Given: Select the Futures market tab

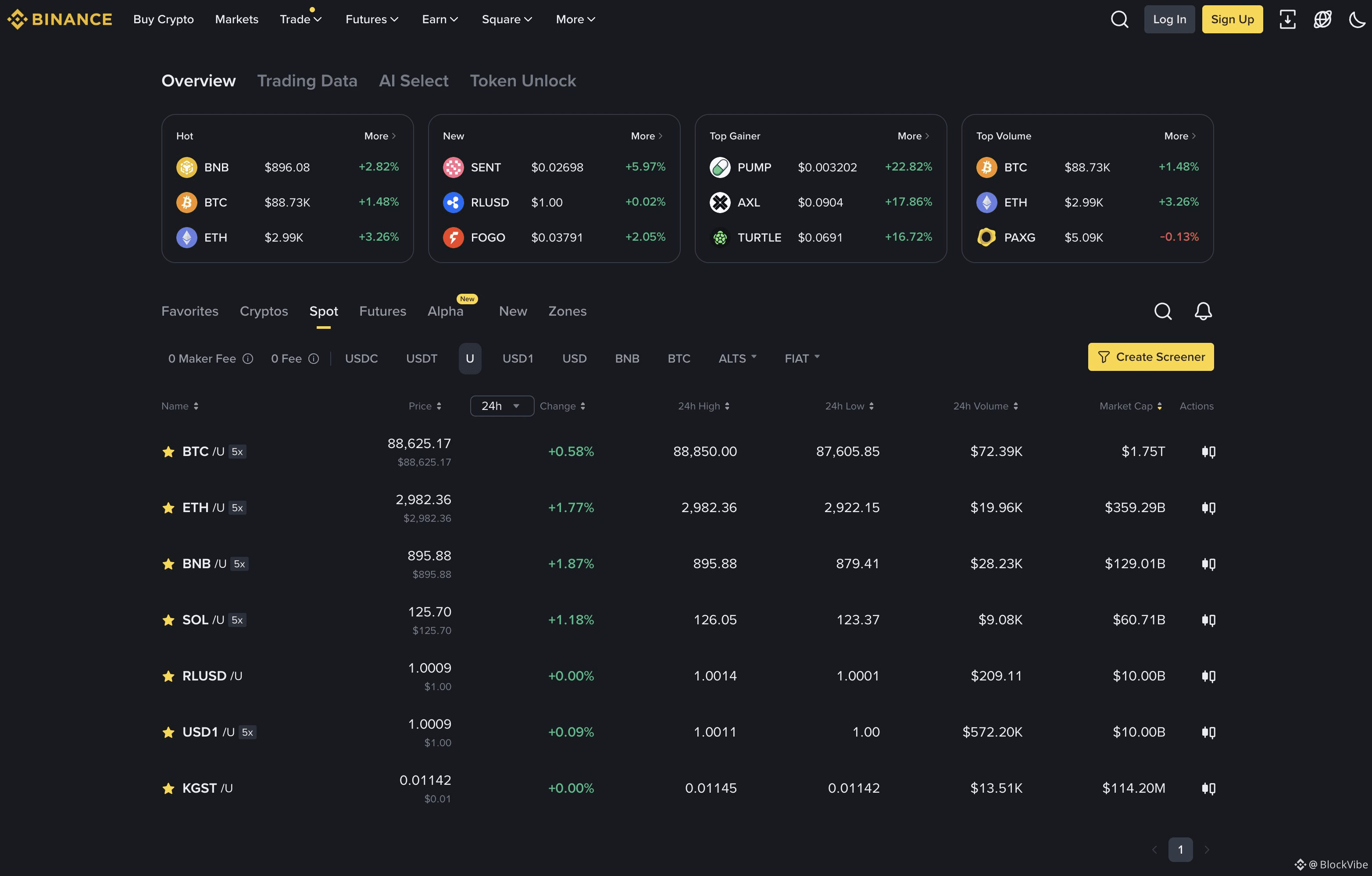Looking at the screenshot, I should 382,311.
